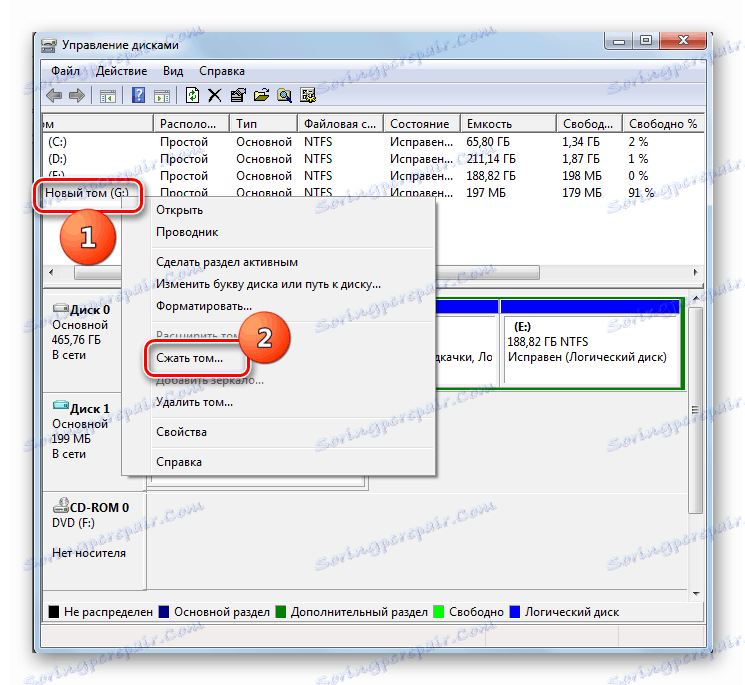Viewport: 745px width, 685px height.
Task: Click Disk Management title bar icon
Action: tap(49, 45)
